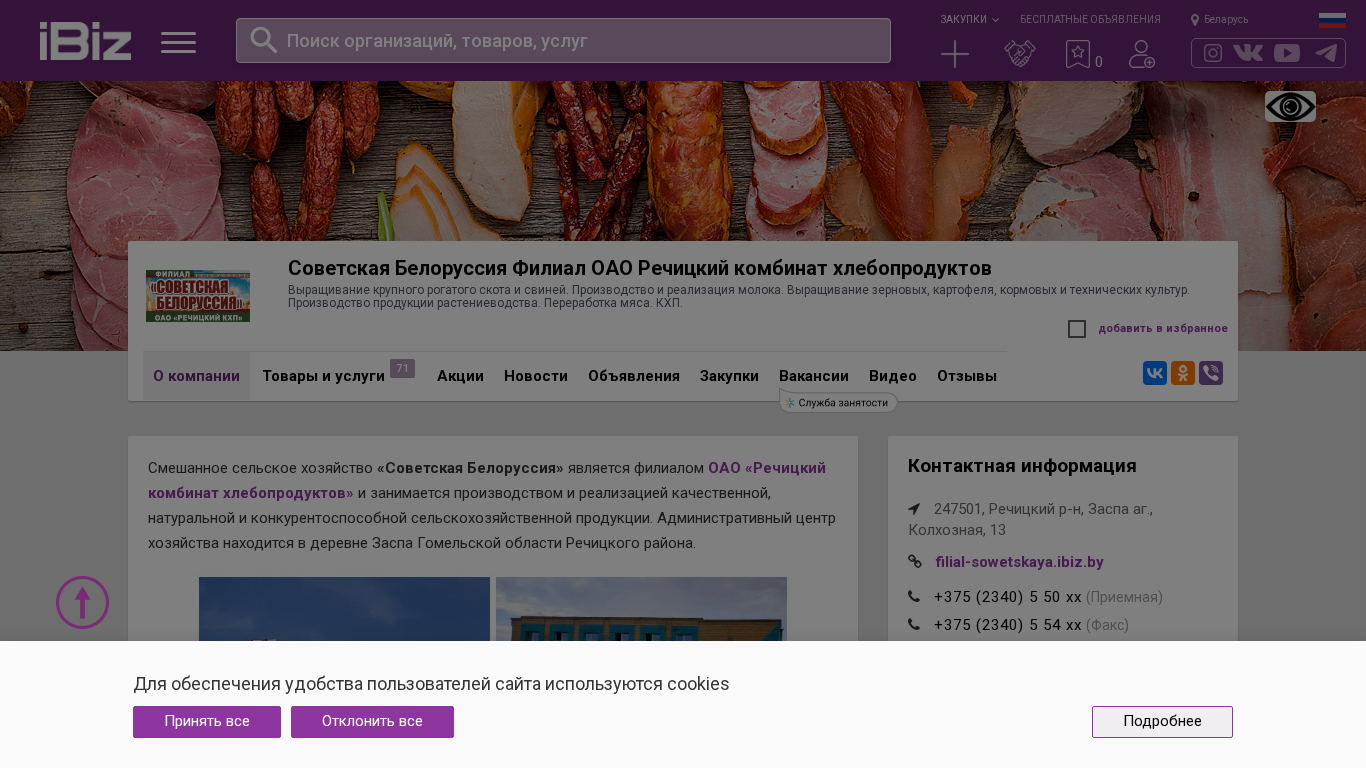
Task: Share the page via Viber icon
Action: tap(1211, 373)
